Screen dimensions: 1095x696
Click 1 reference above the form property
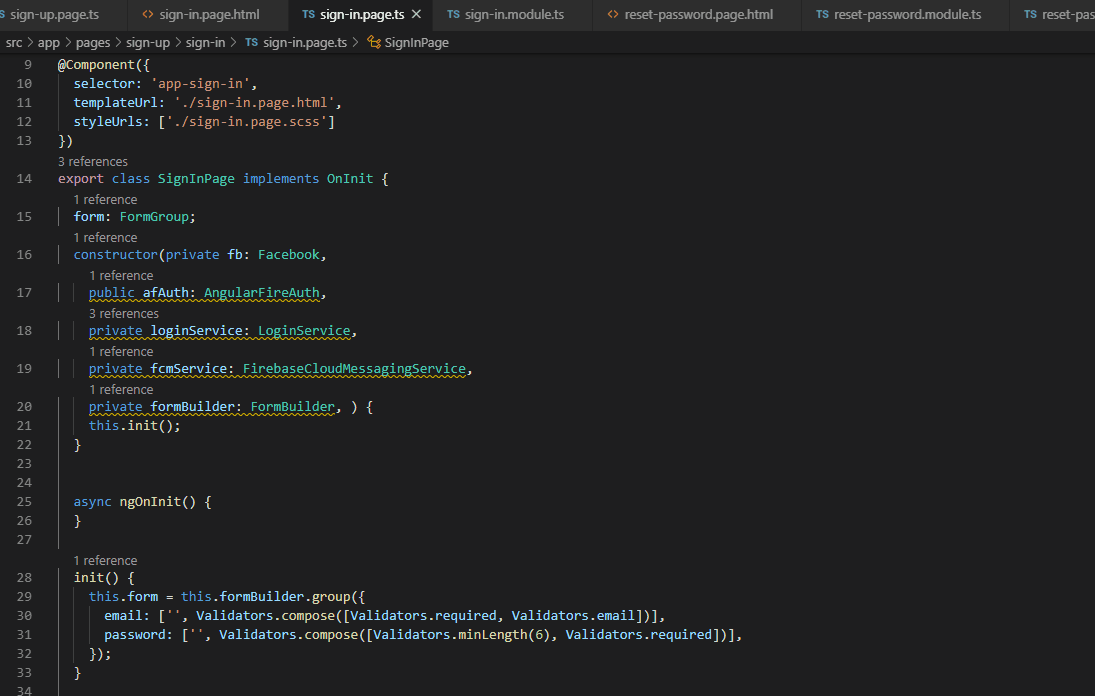coord(105,199)
